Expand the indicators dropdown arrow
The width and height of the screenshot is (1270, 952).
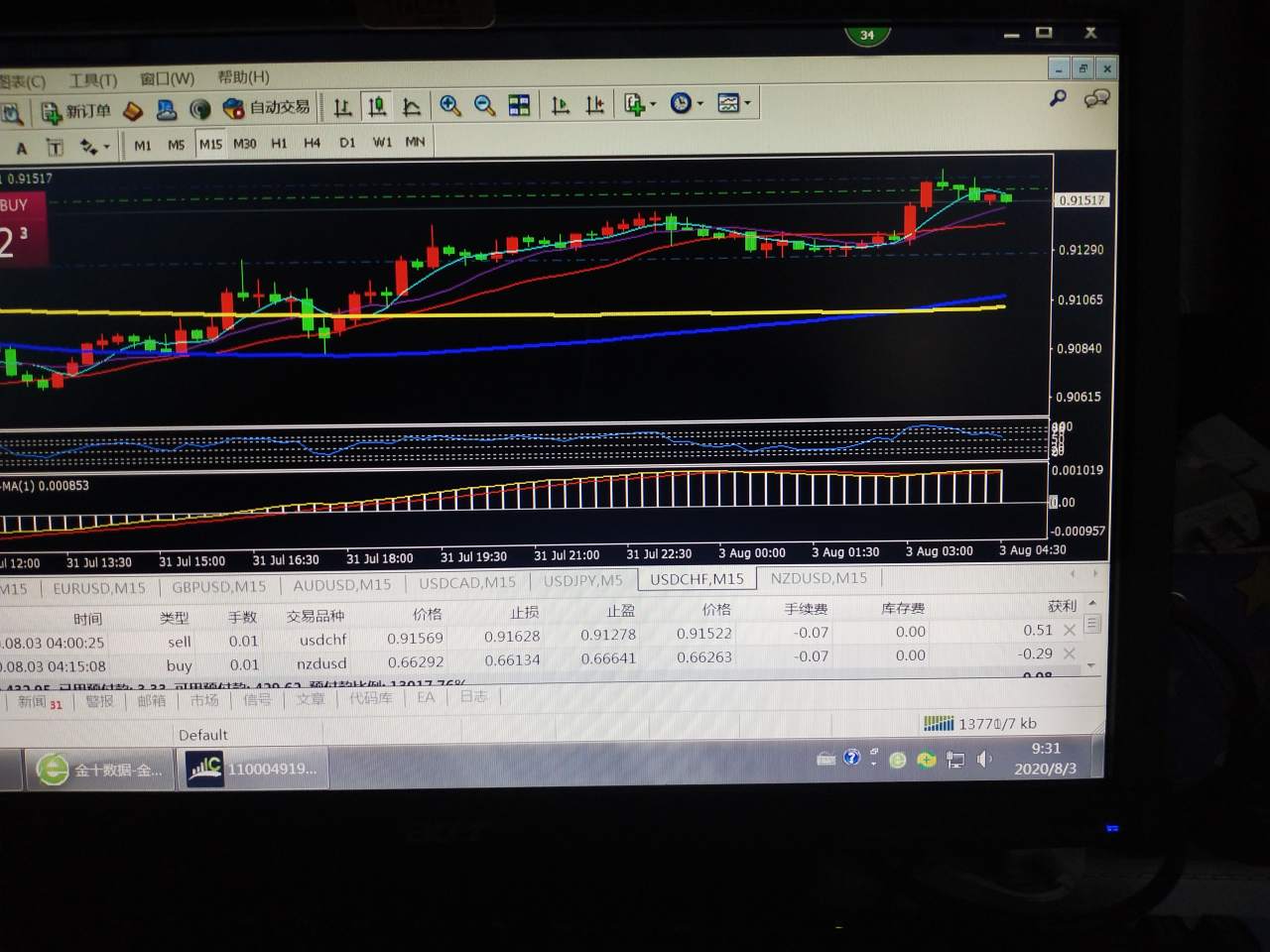(653, 103)
